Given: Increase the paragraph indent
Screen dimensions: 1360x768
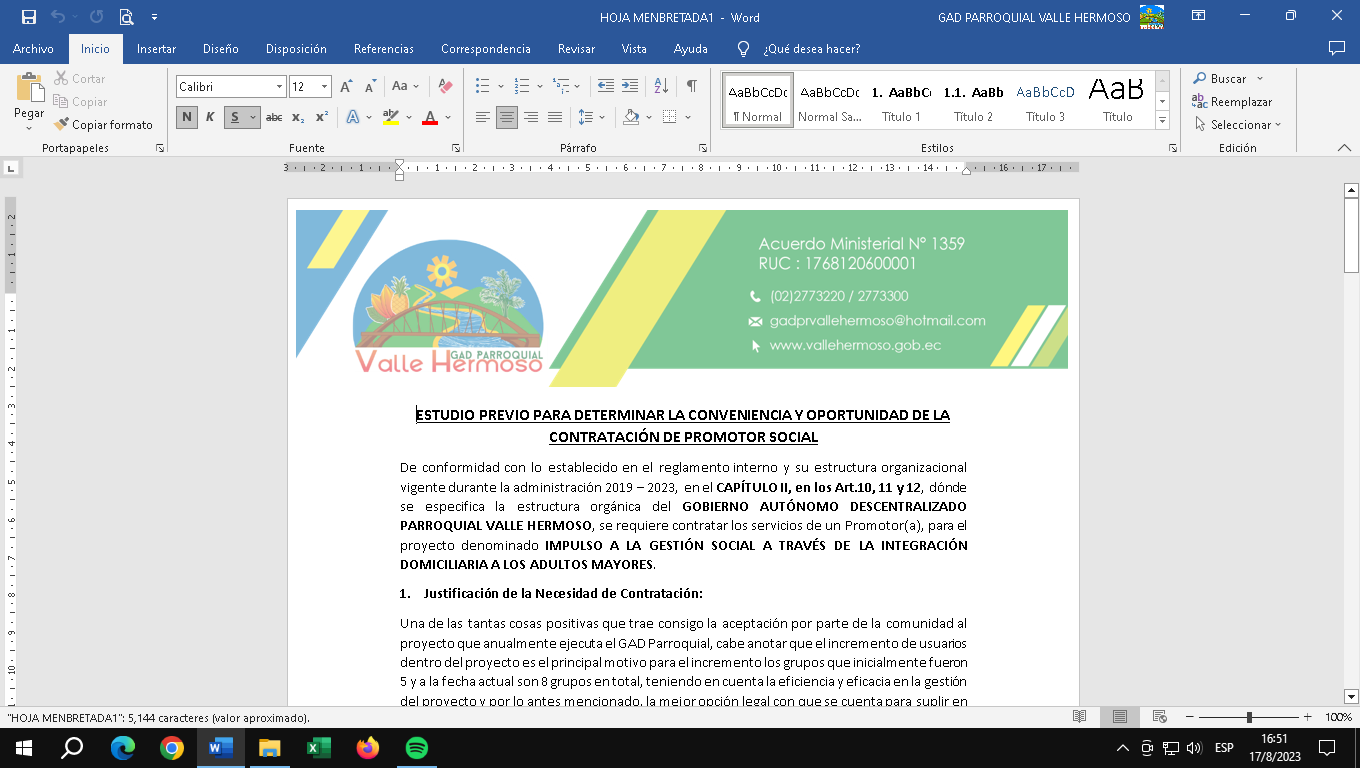Looking at the screenshot, I should coord(630,87).
